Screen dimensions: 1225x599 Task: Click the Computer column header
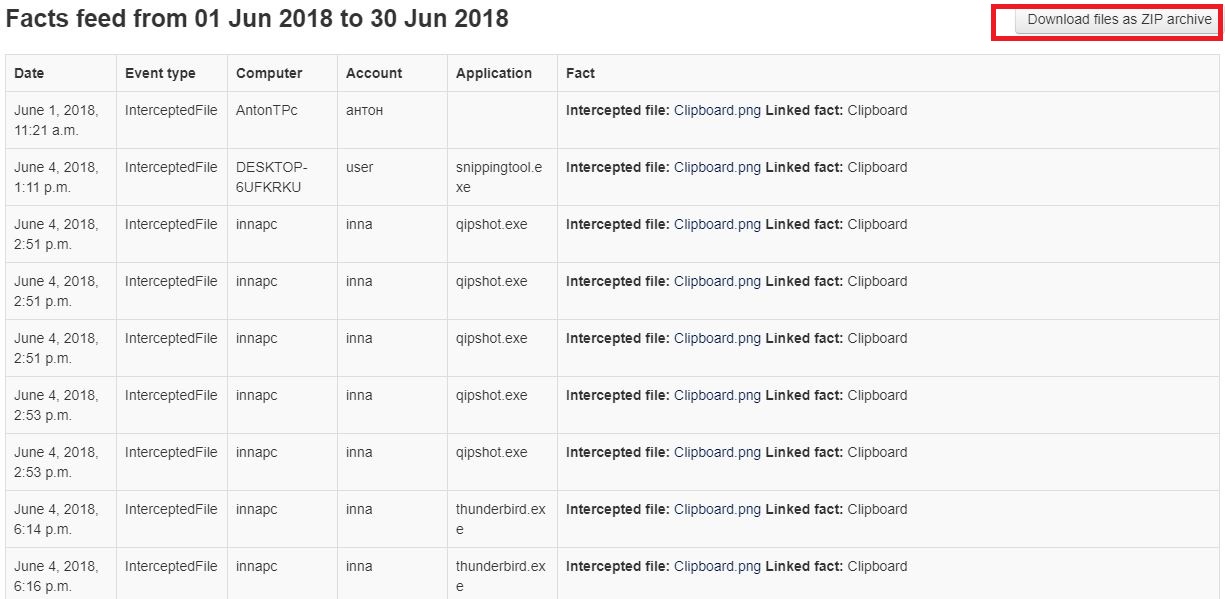point(269,74)
